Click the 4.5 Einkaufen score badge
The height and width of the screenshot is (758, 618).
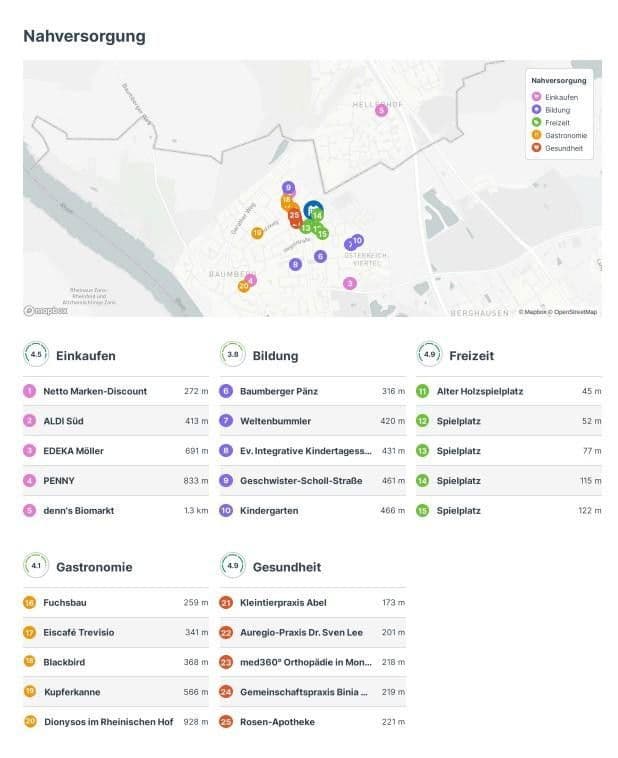click(37, 354)
